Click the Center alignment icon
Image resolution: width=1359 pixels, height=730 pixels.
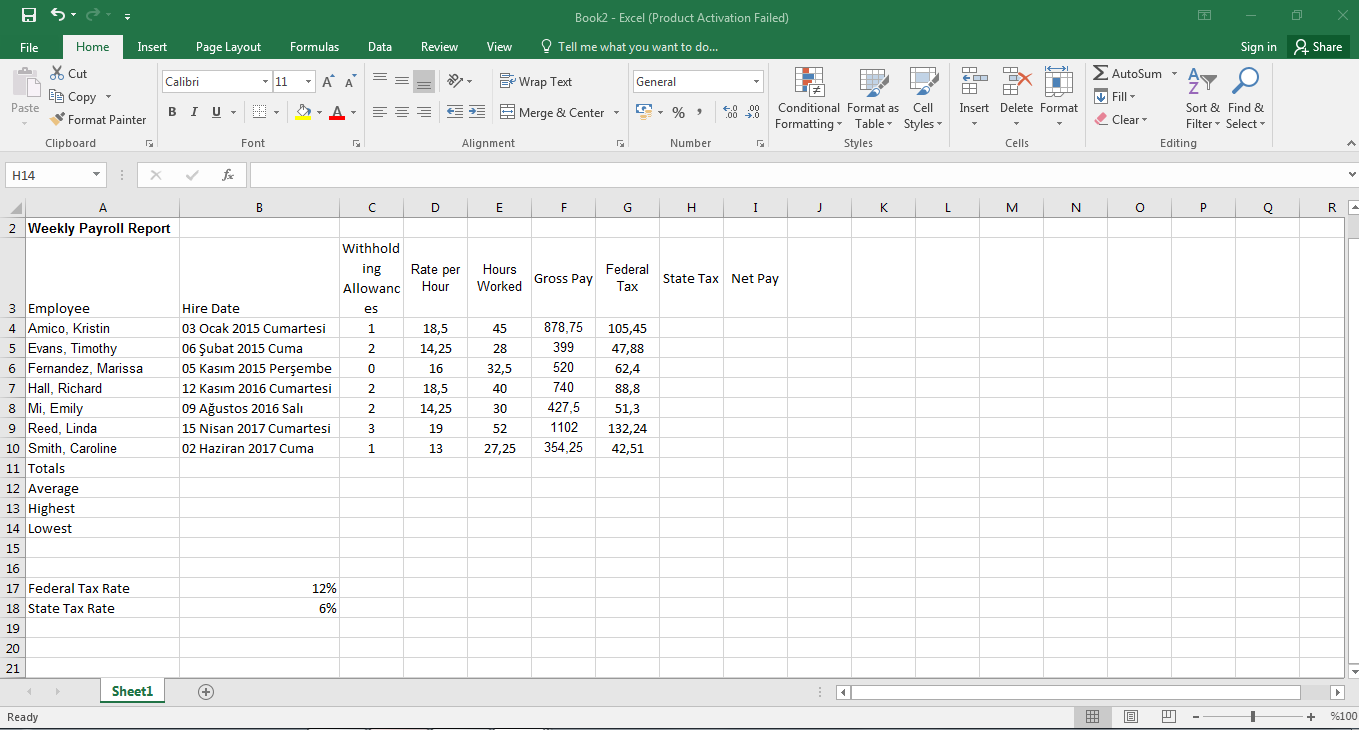click(x=401, y=112)
